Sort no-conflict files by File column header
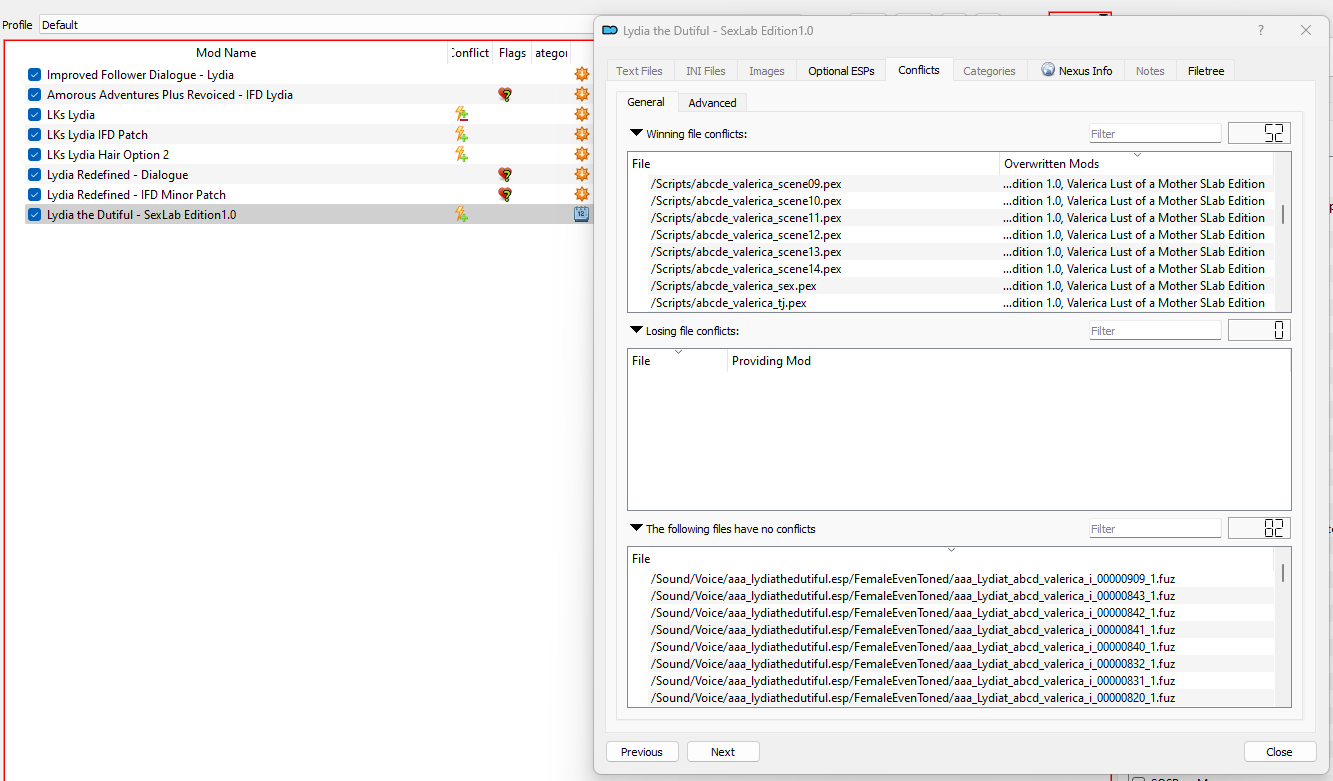The width and height of the screenshot is (1333, 781). pos(951,558)
